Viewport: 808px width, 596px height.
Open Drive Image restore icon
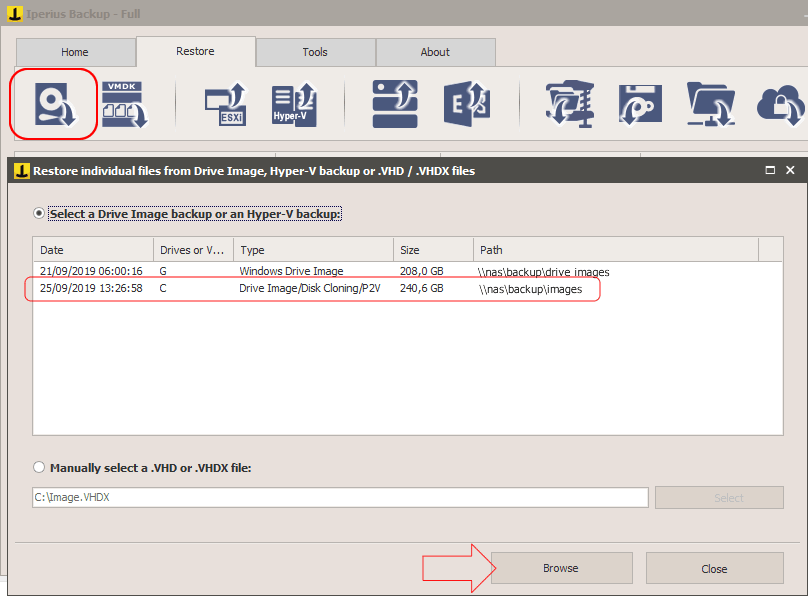tap(54, 104)
